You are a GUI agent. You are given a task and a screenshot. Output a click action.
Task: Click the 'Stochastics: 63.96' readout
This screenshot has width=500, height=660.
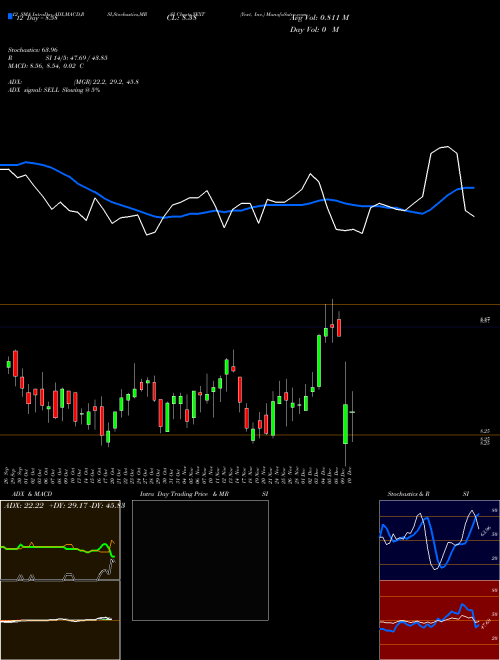click(x=32, y=50)
